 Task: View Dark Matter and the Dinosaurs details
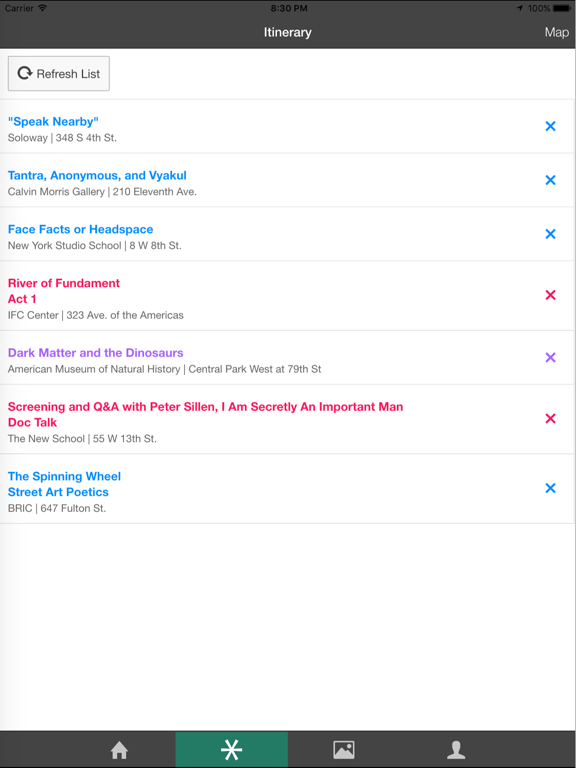96,353
